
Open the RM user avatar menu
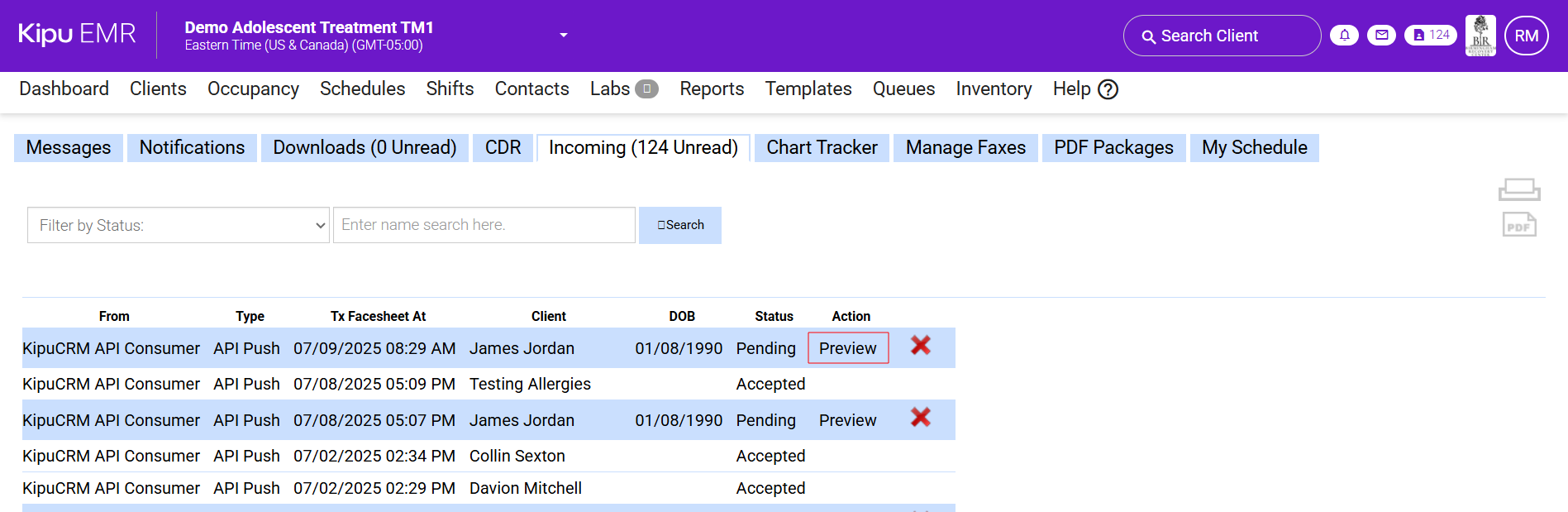(x=1526, y=36)
